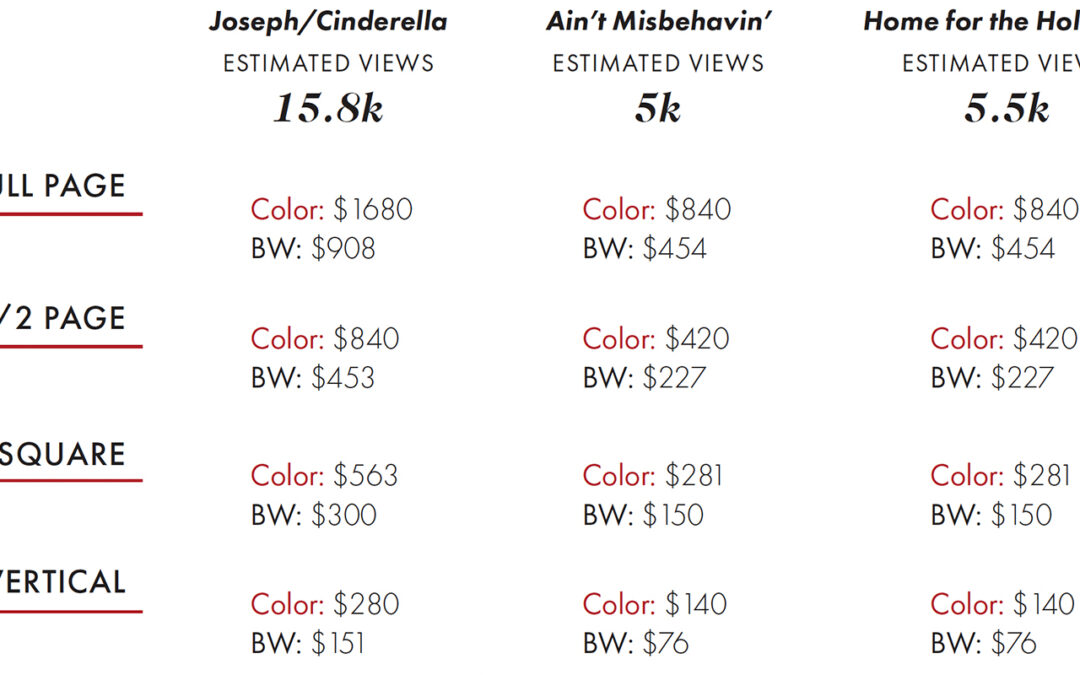The height and width of the screenshot is (675, 1080).
Task: Select BW $453 half page price
Action: pos(313,378)
